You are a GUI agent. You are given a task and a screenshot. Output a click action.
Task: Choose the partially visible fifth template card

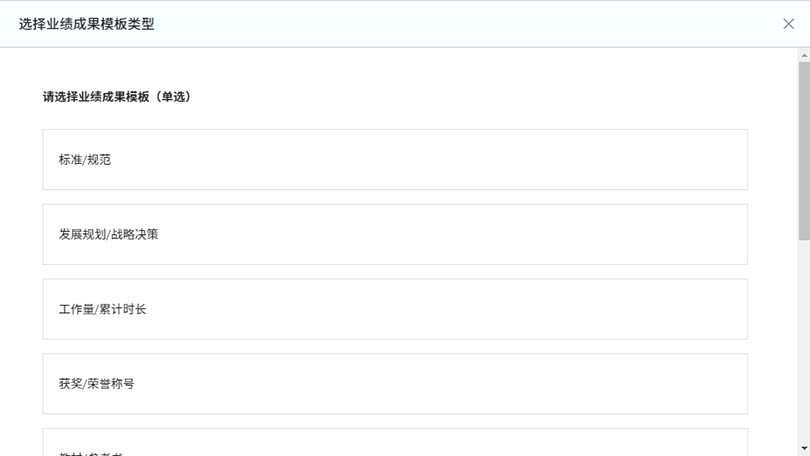pyautogui.click(x=395, y=444)
